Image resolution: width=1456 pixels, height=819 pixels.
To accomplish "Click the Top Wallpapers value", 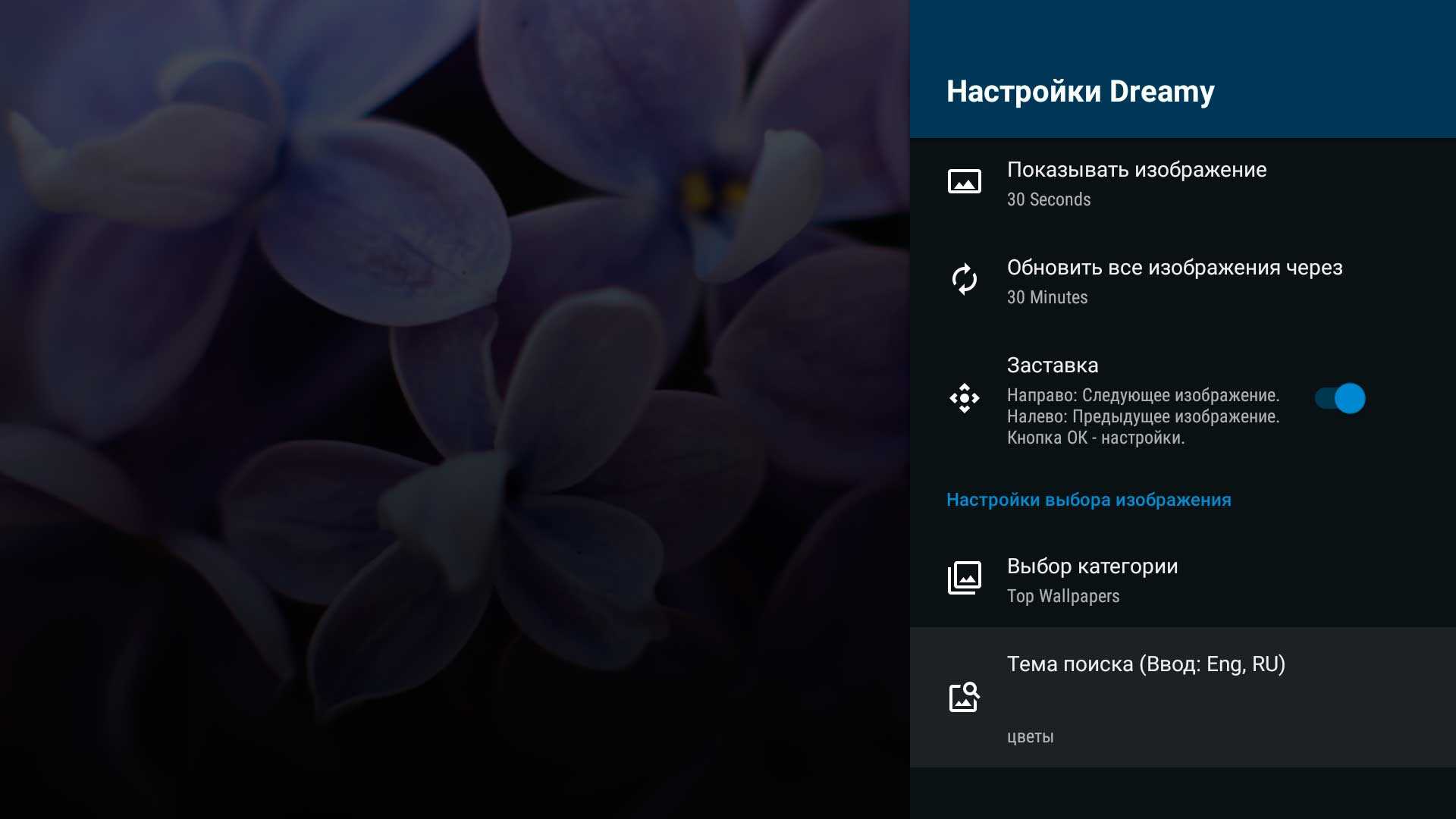I will [x=1062, y=596].
